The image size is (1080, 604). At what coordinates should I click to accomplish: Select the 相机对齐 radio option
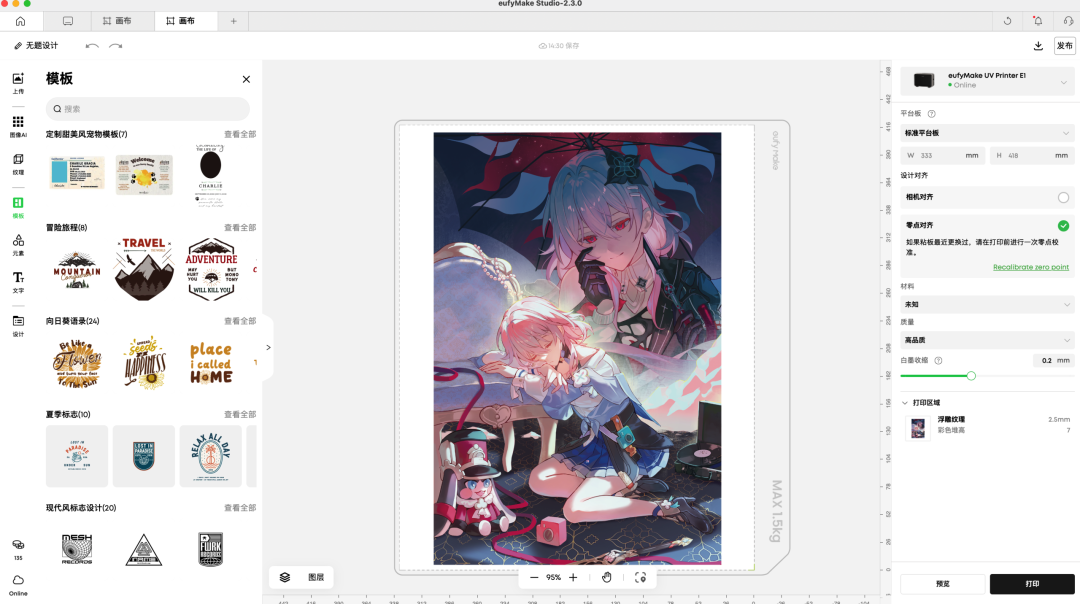coord(1063,198)
